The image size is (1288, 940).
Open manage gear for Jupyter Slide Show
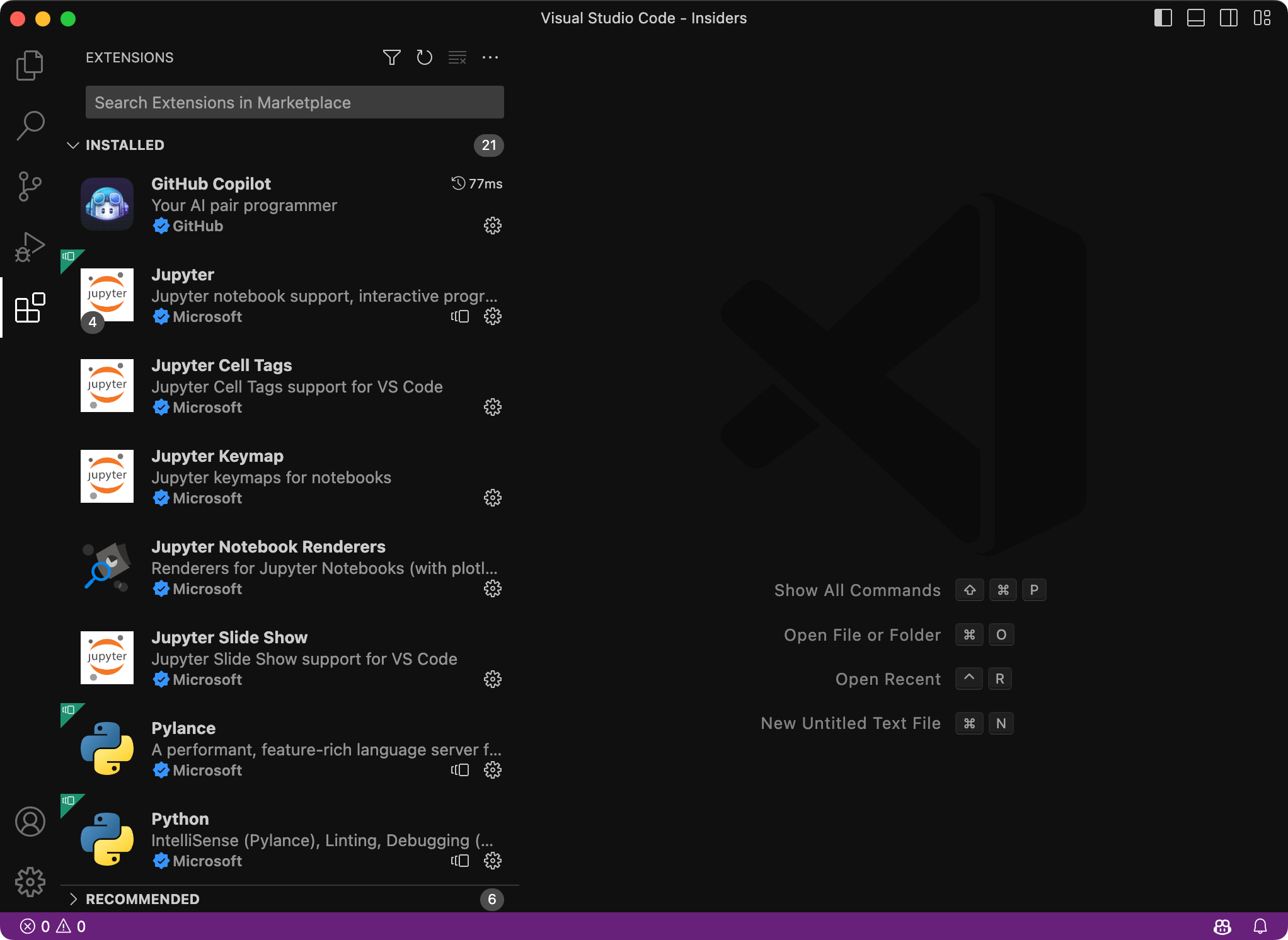click(x=492, y=679)
